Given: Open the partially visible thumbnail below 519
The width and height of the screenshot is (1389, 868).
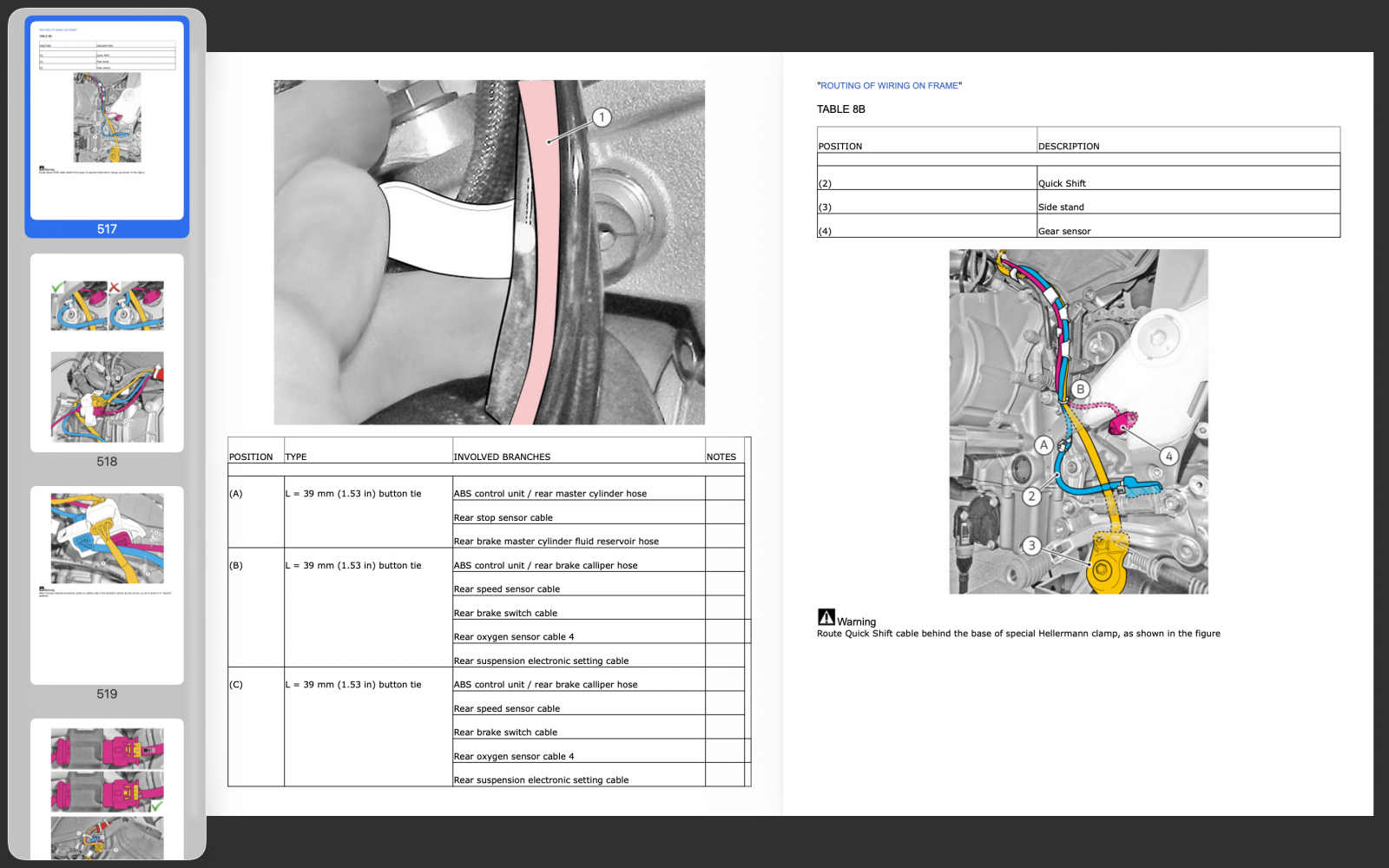Looking at the screenshot, I should [x=107, y=788].
